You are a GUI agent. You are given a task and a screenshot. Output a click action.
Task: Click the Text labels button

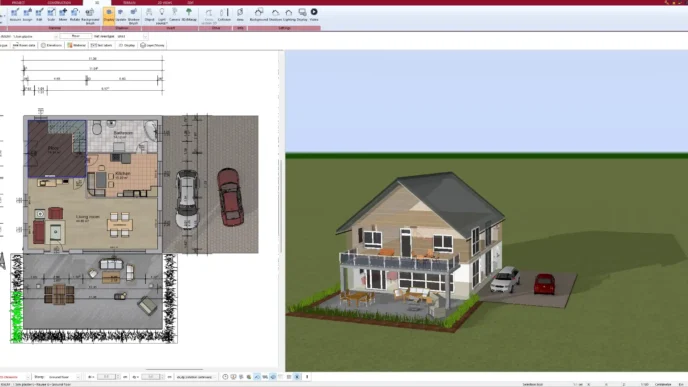coord(101,45)
